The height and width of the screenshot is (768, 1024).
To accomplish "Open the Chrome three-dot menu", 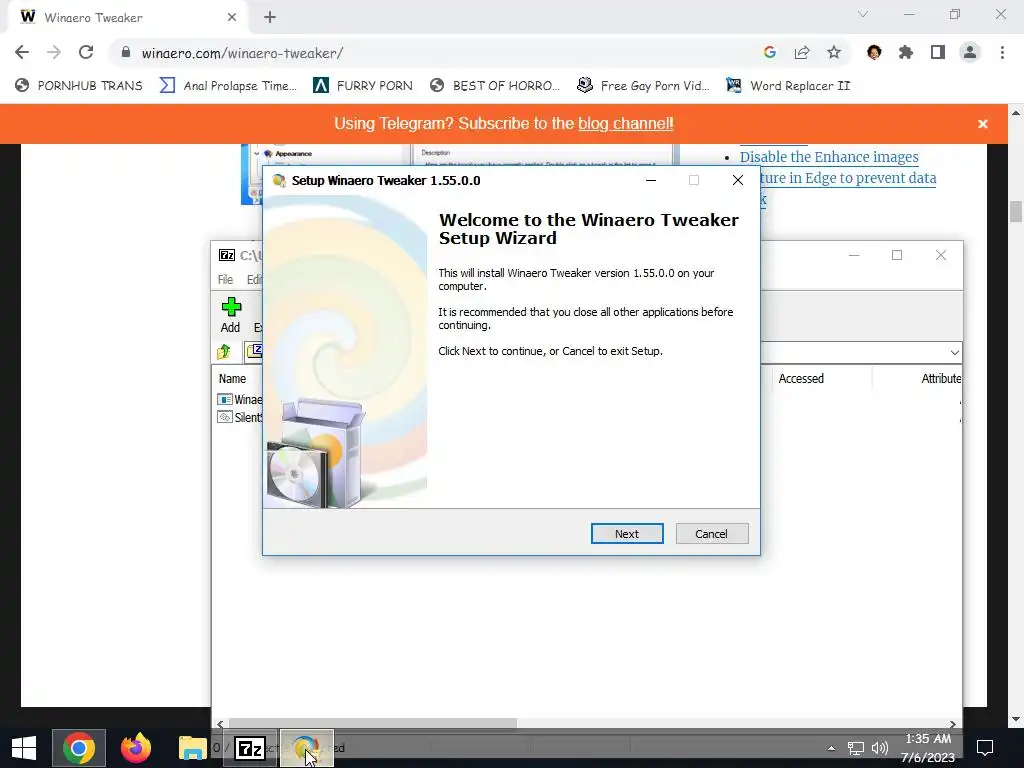I will (1002, 53).
